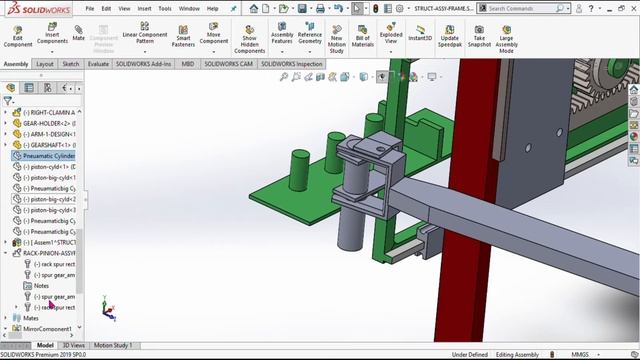Switch to SOLIDWORKS Add-Ins tab

[143, 64]
